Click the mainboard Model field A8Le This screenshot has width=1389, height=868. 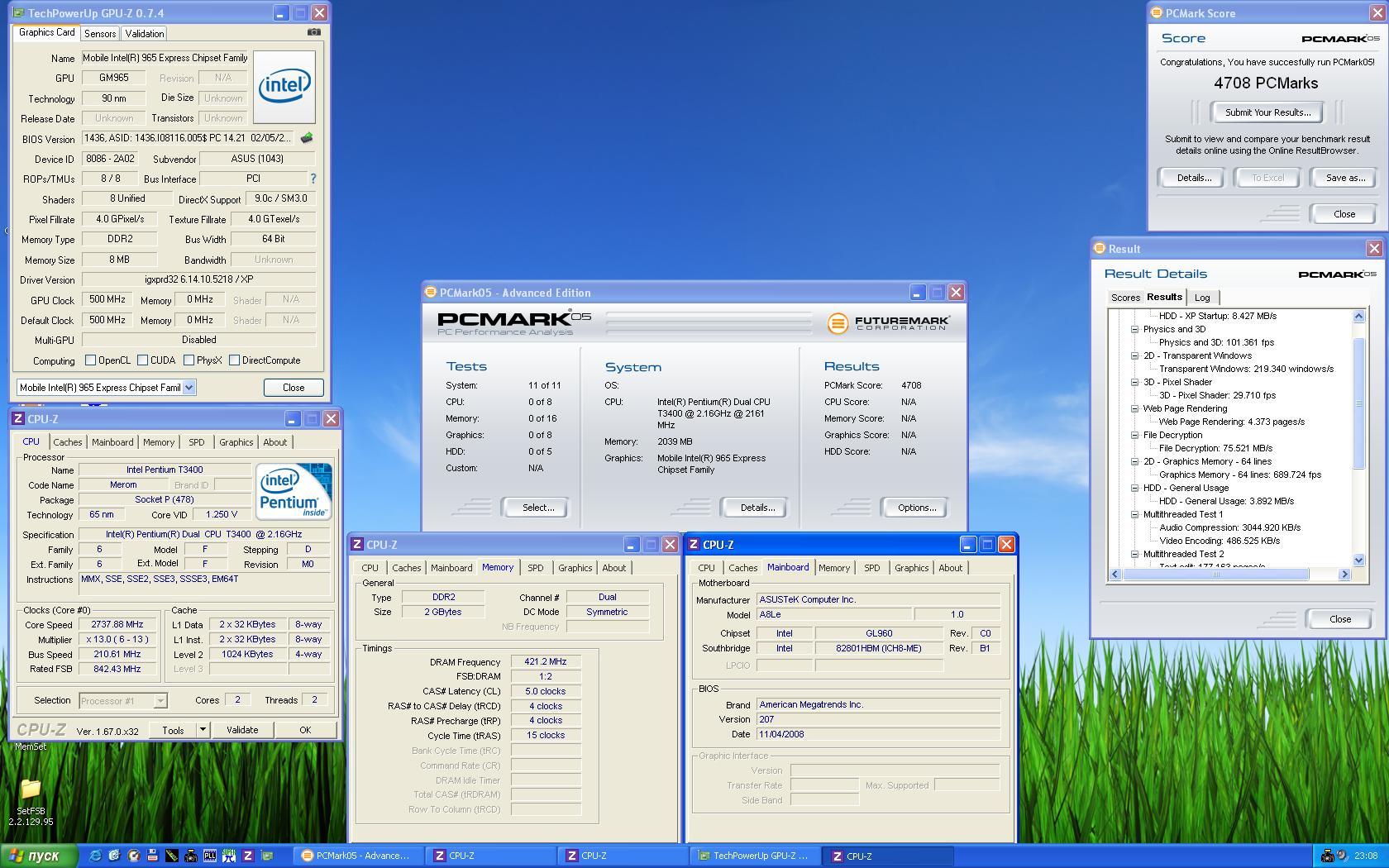pyautogui.click(x=834, y=615)
